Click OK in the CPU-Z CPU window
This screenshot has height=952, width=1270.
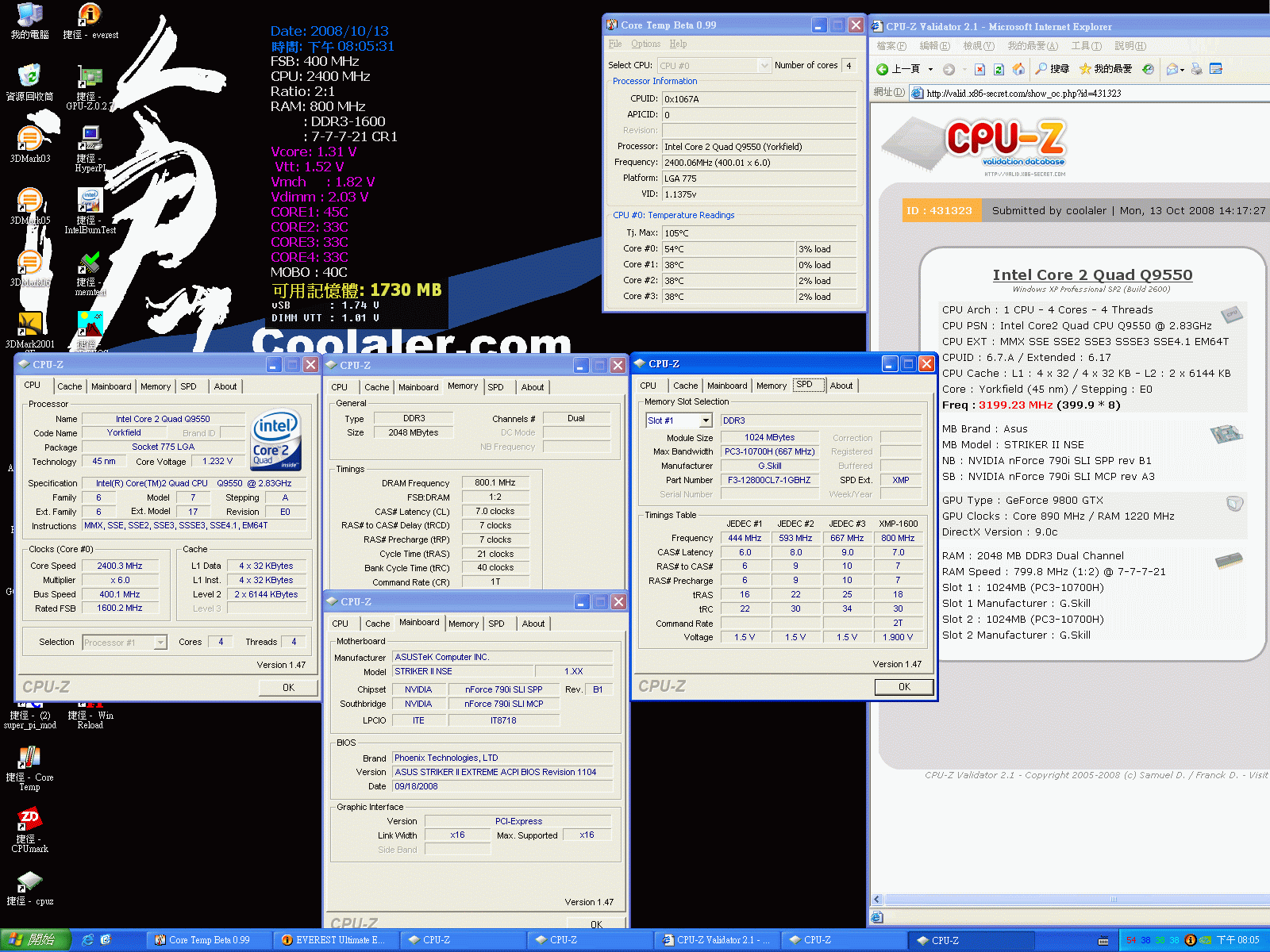(x=288, y=688)
